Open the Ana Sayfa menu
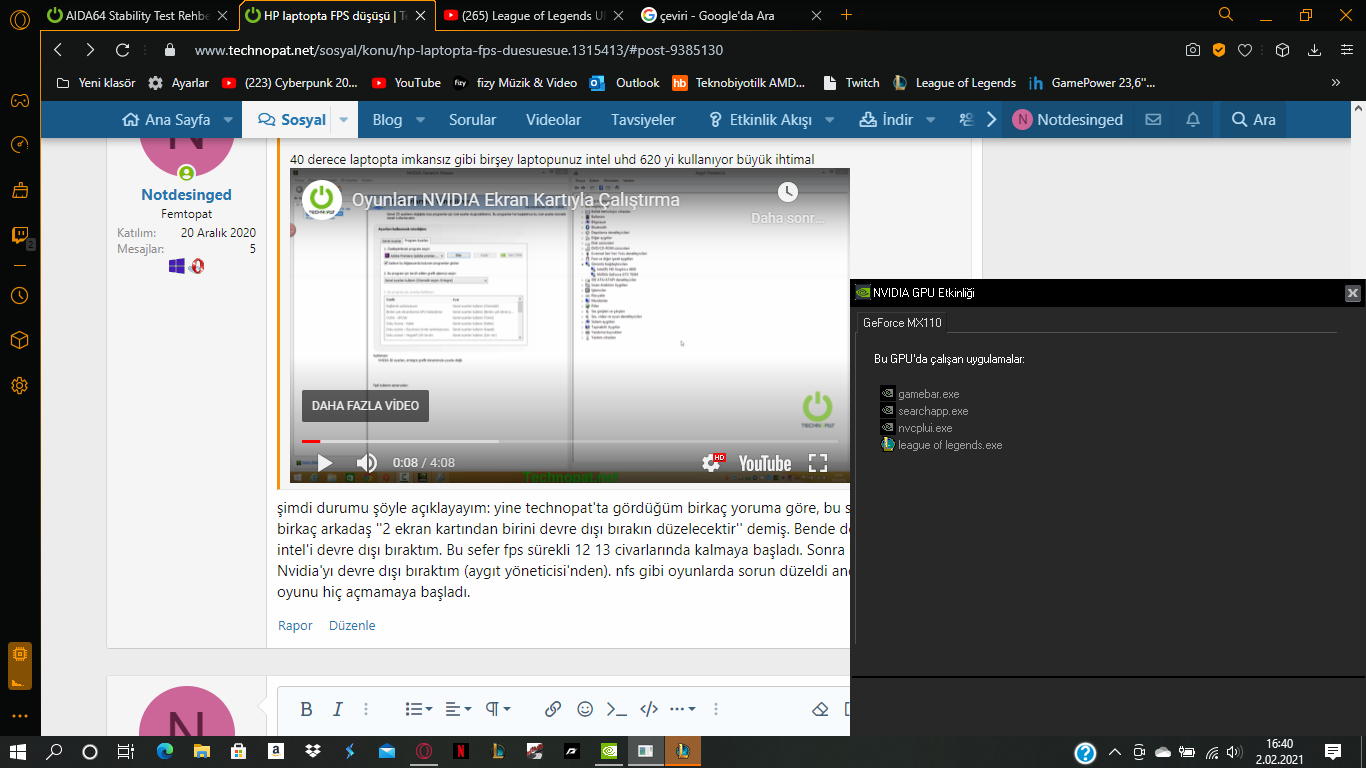This screenshot has width=1366, height=768. tap(166, 119)
